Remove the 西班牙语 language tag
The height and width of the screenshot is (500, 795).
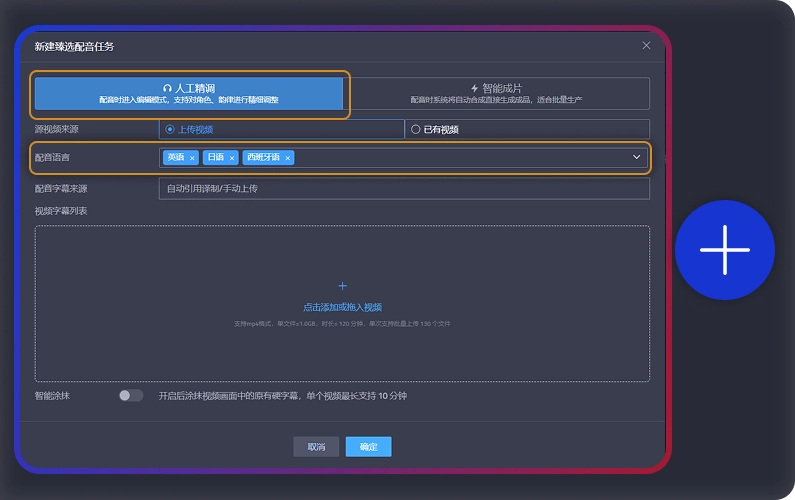[288, 158]
